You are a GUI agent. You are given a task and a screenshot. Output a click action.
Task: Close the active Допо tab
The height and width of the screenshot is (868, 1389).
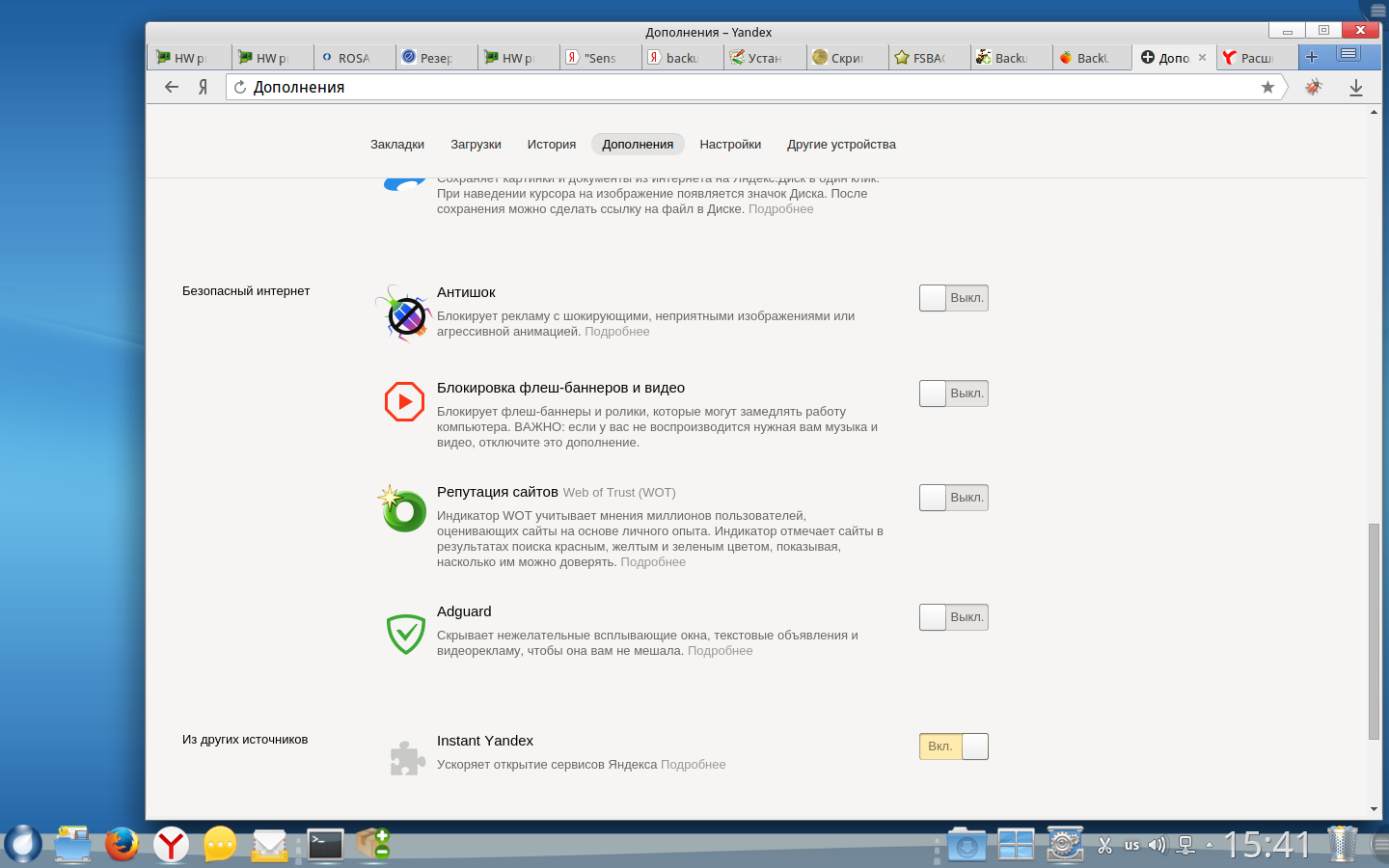(x=1202, y=57)
